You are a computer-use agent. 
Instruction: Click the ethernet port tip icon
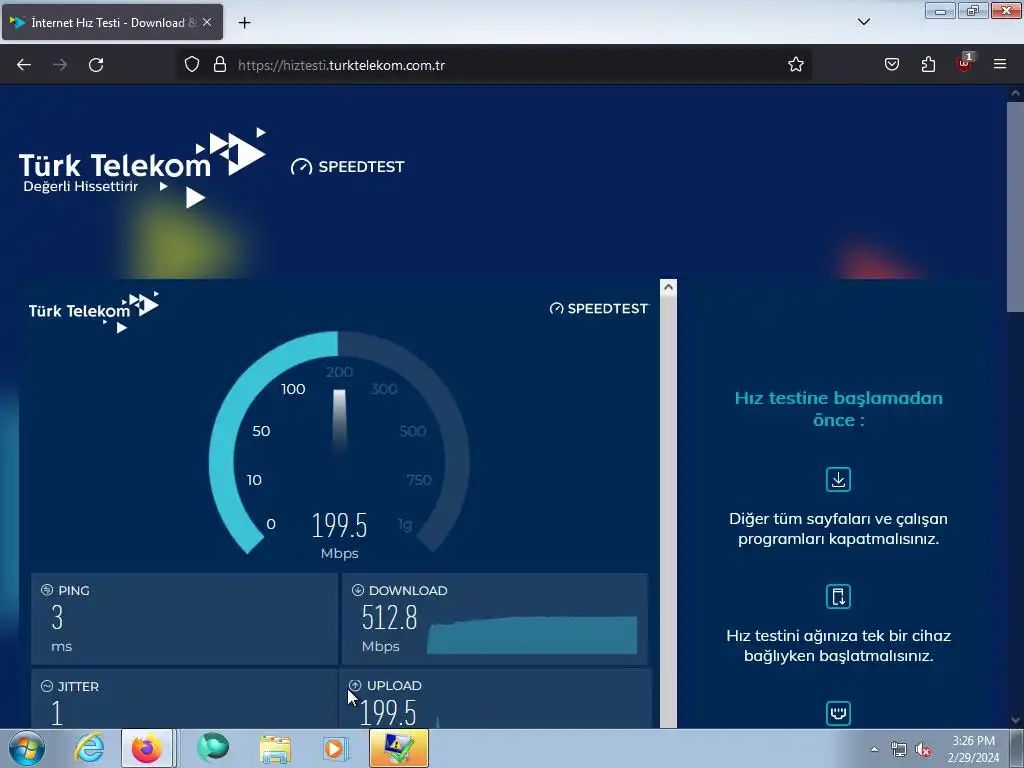point(839,713)
